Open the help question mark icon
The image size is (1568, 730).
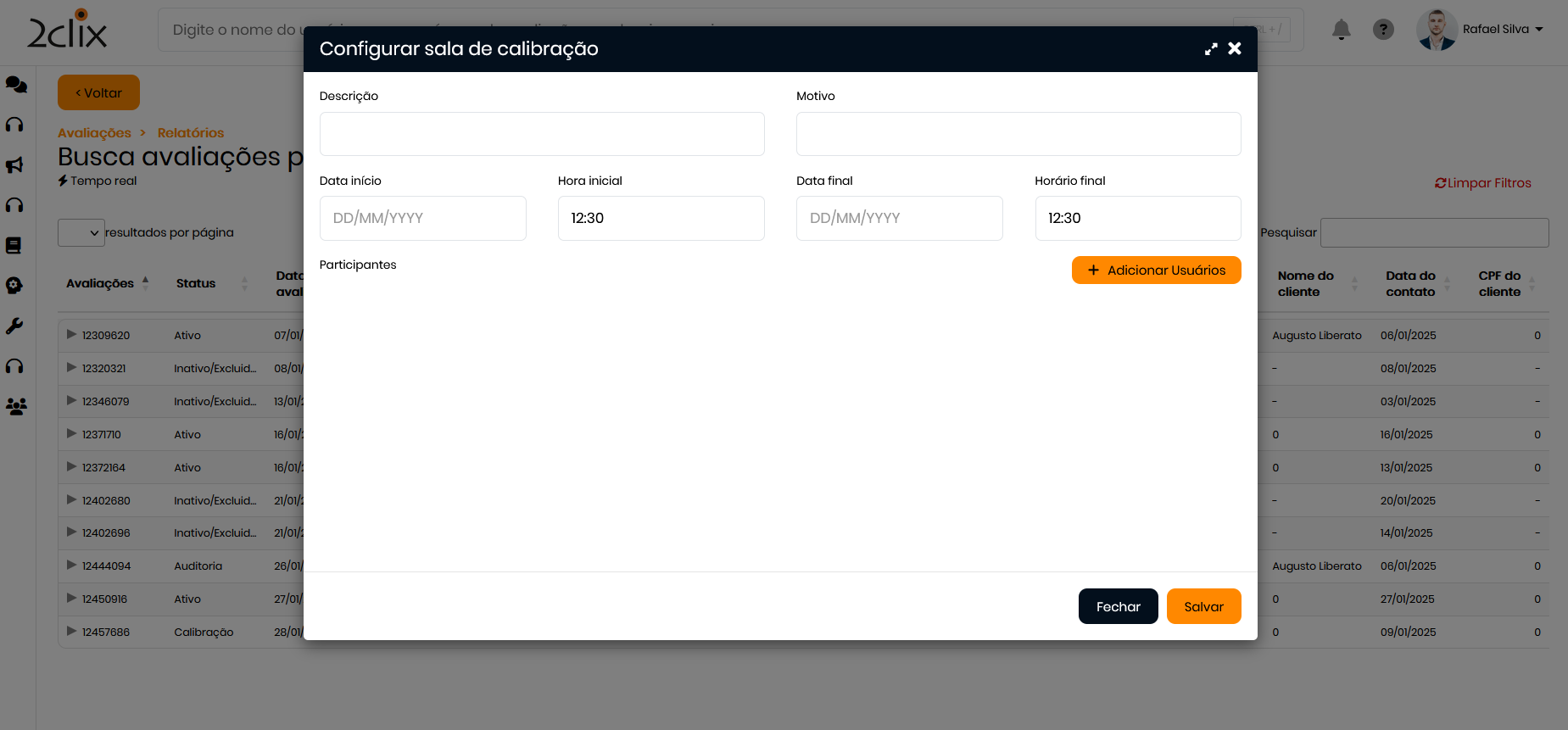[x=1383, y=30]
